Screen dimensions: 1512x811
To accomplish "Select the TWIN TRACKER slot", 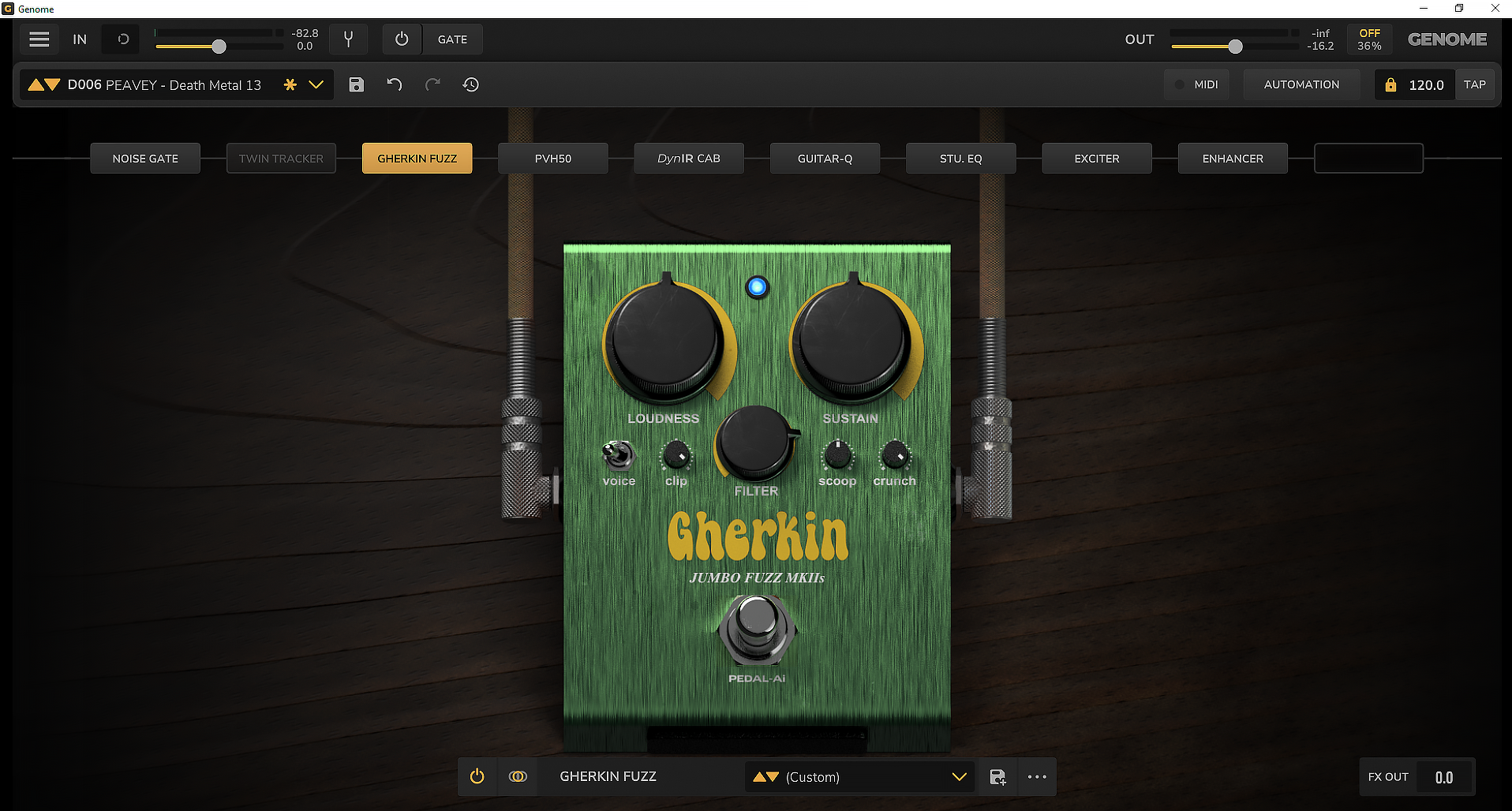I will [x=281, y=159].
